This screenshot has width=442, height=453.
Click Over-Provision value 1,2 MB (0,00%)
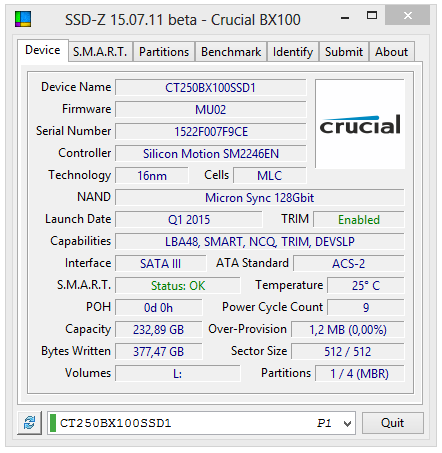348,330
